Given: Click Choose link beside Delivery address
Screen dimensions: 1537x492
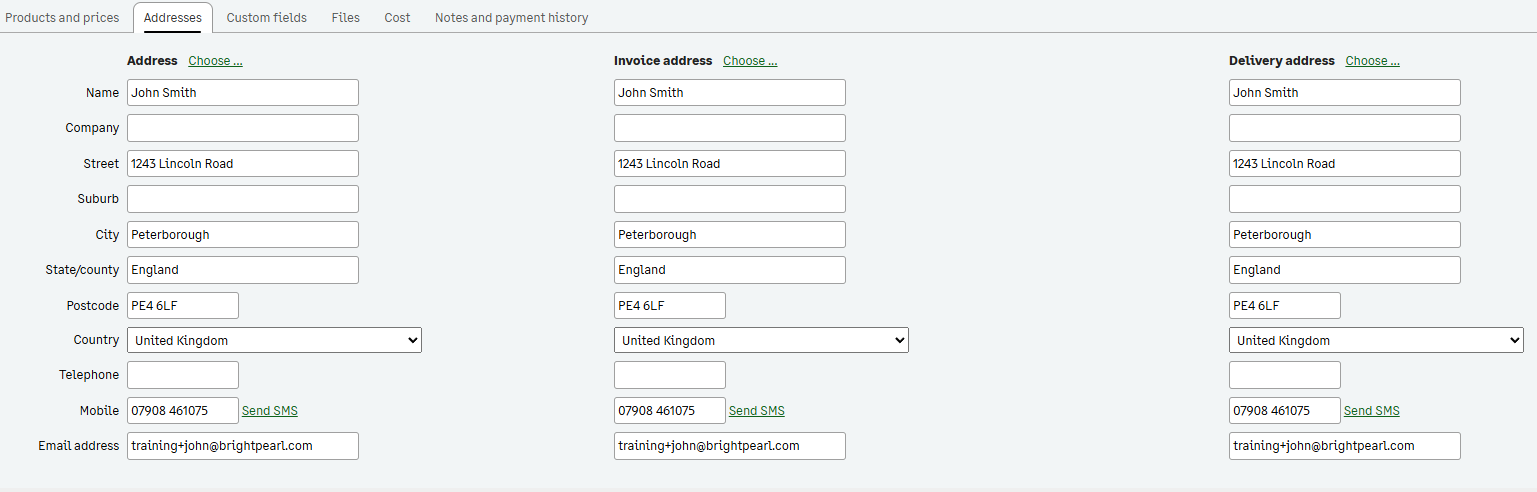Looking at the screenshot, I should tap(1372, 61).
